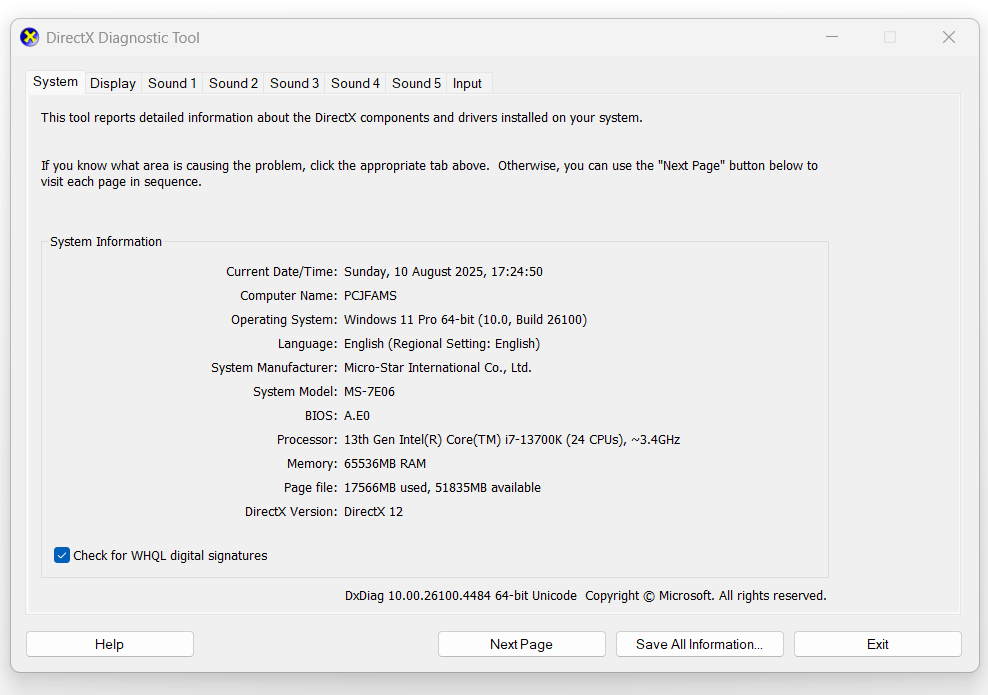Open the Sound 5 tab

[416, 83]
